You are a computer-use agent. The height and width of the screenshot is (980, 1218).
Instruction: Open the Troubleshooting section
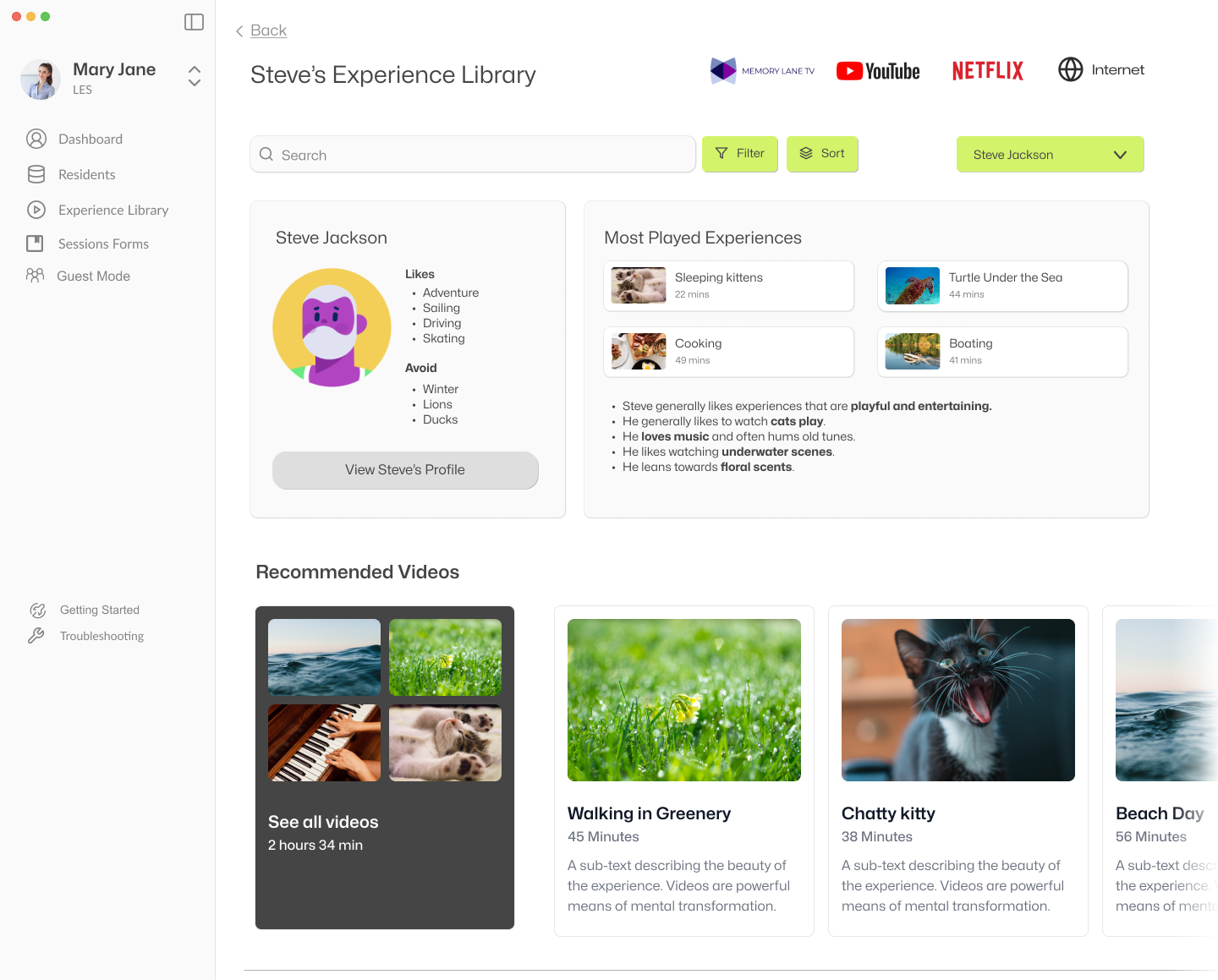(x=101, y=636)
